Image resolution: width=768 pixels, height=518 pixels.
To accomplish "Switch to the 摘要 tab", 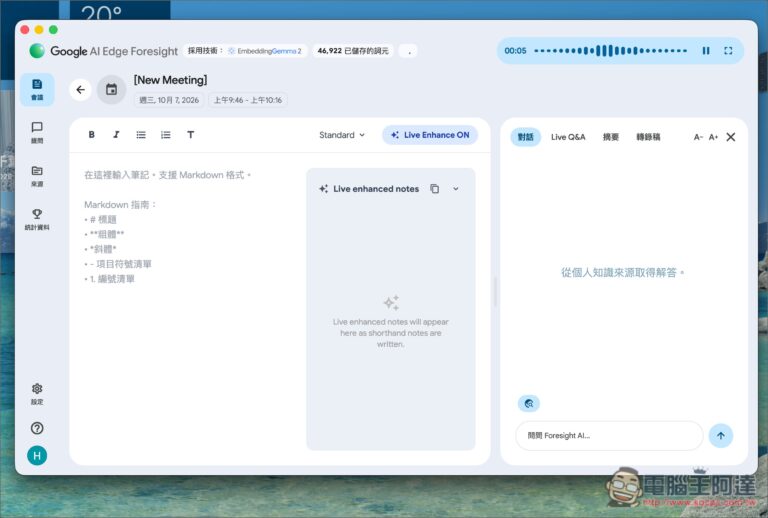I will [611, 137].
